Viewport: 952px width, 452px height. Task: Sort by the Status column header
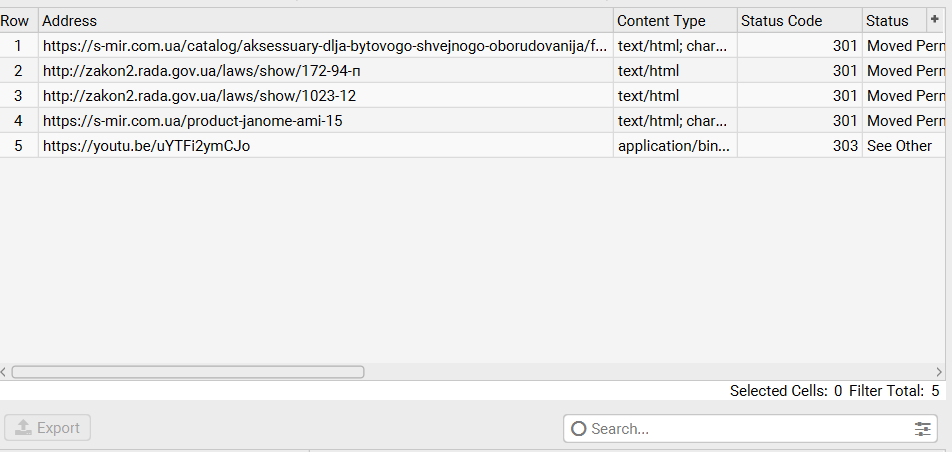[x=894, y=21]
